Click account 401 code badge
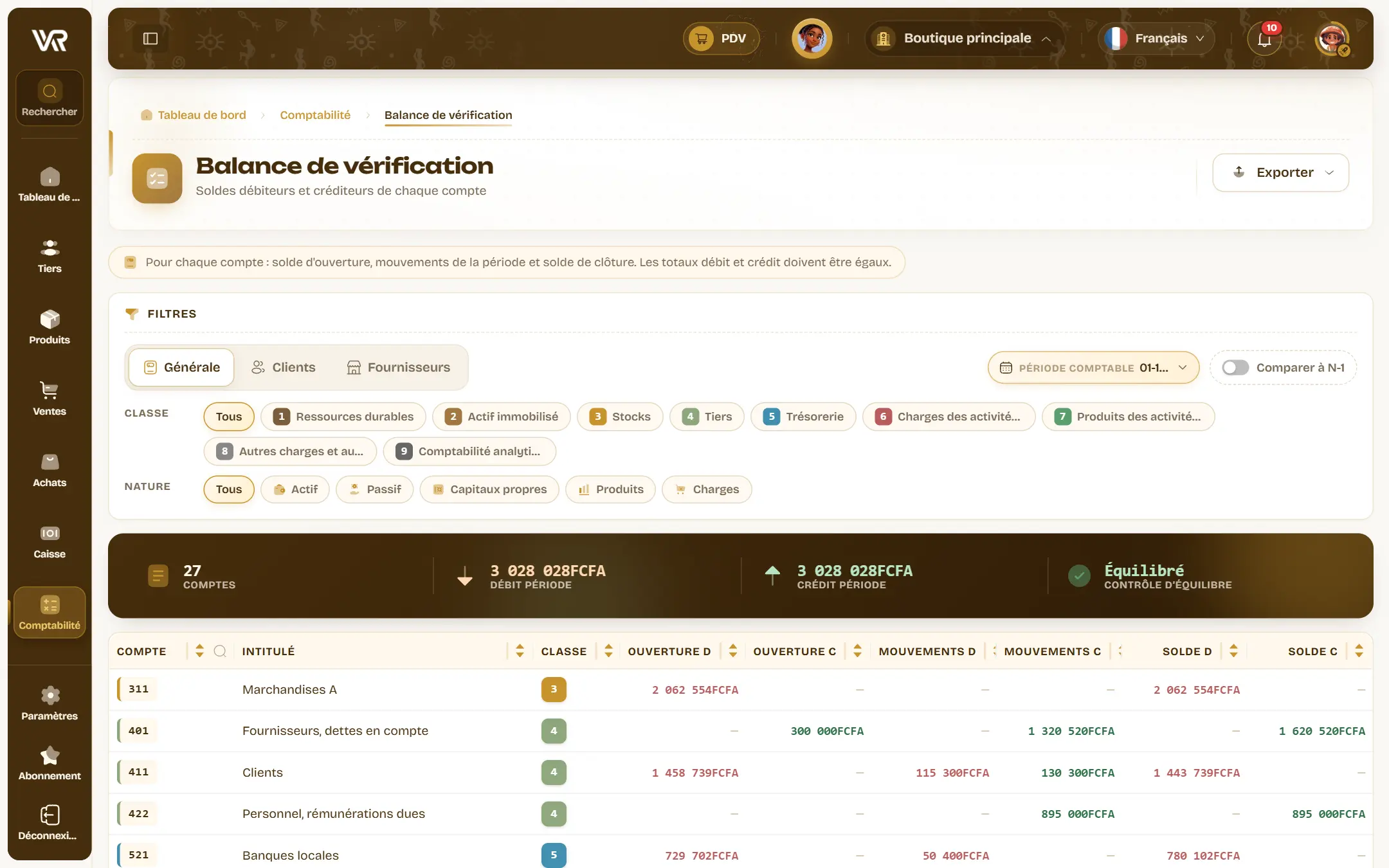Viewport: 1389px width, 868px height. 138,731
